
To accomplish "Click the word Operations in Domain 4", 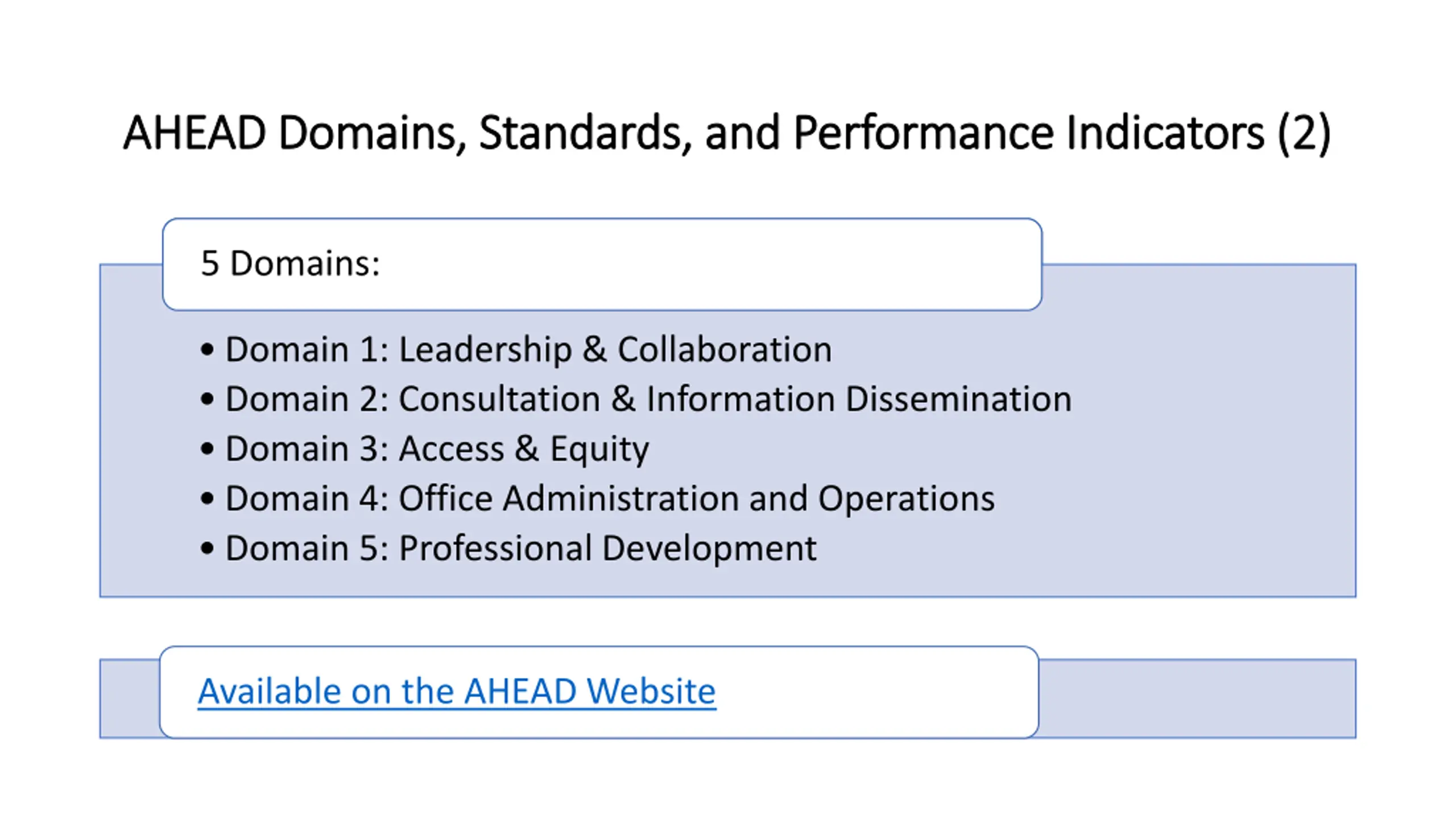I will click(x=906, y=499).
